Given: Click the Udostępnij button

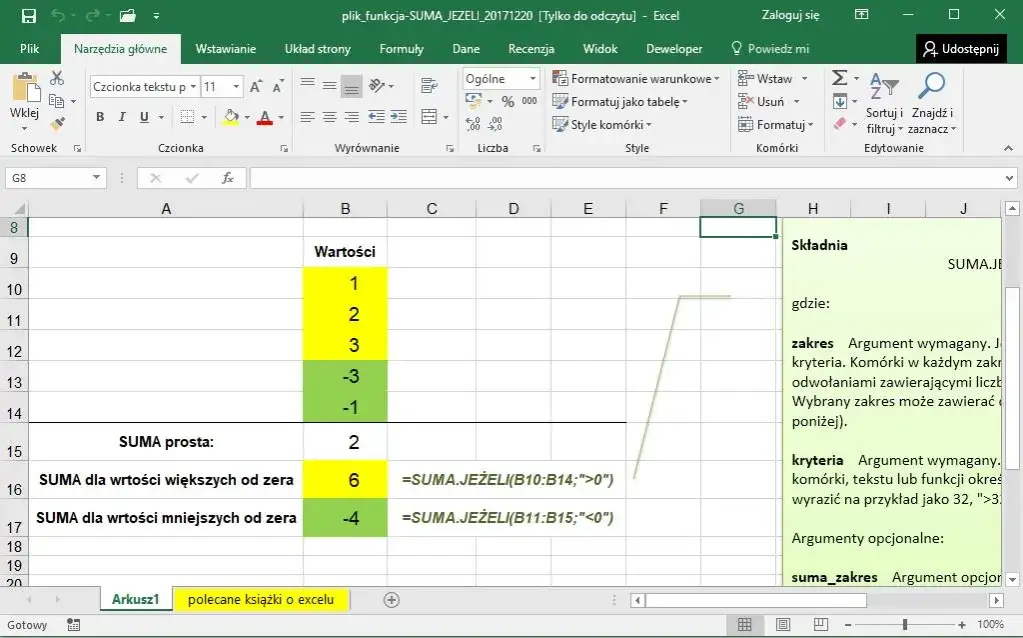Looking at the screenshot, I should pyautogui.click(x=961, y=47).
